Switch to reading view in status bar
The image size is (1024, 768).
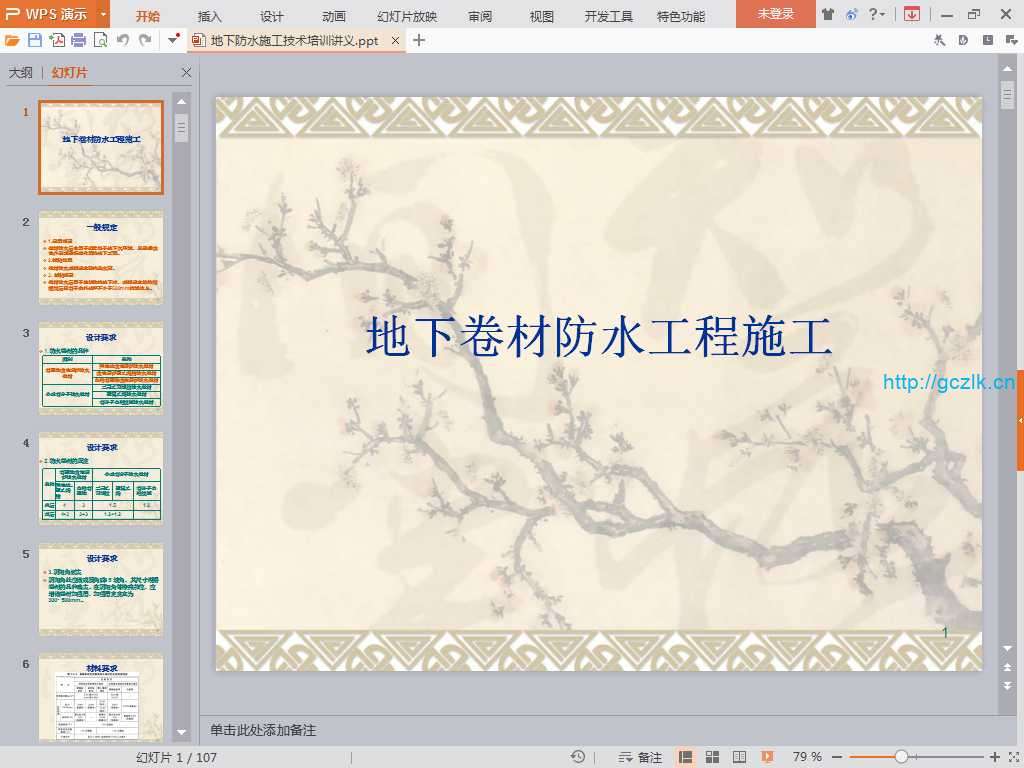[740, 757]
